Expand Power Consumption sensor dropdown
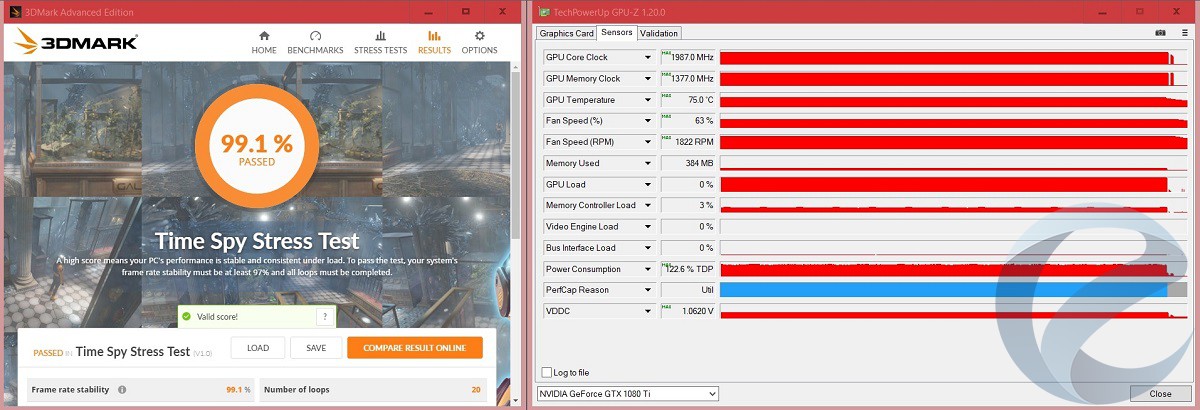Screen dimensions: 1200x410 click(x=648, y=269)
